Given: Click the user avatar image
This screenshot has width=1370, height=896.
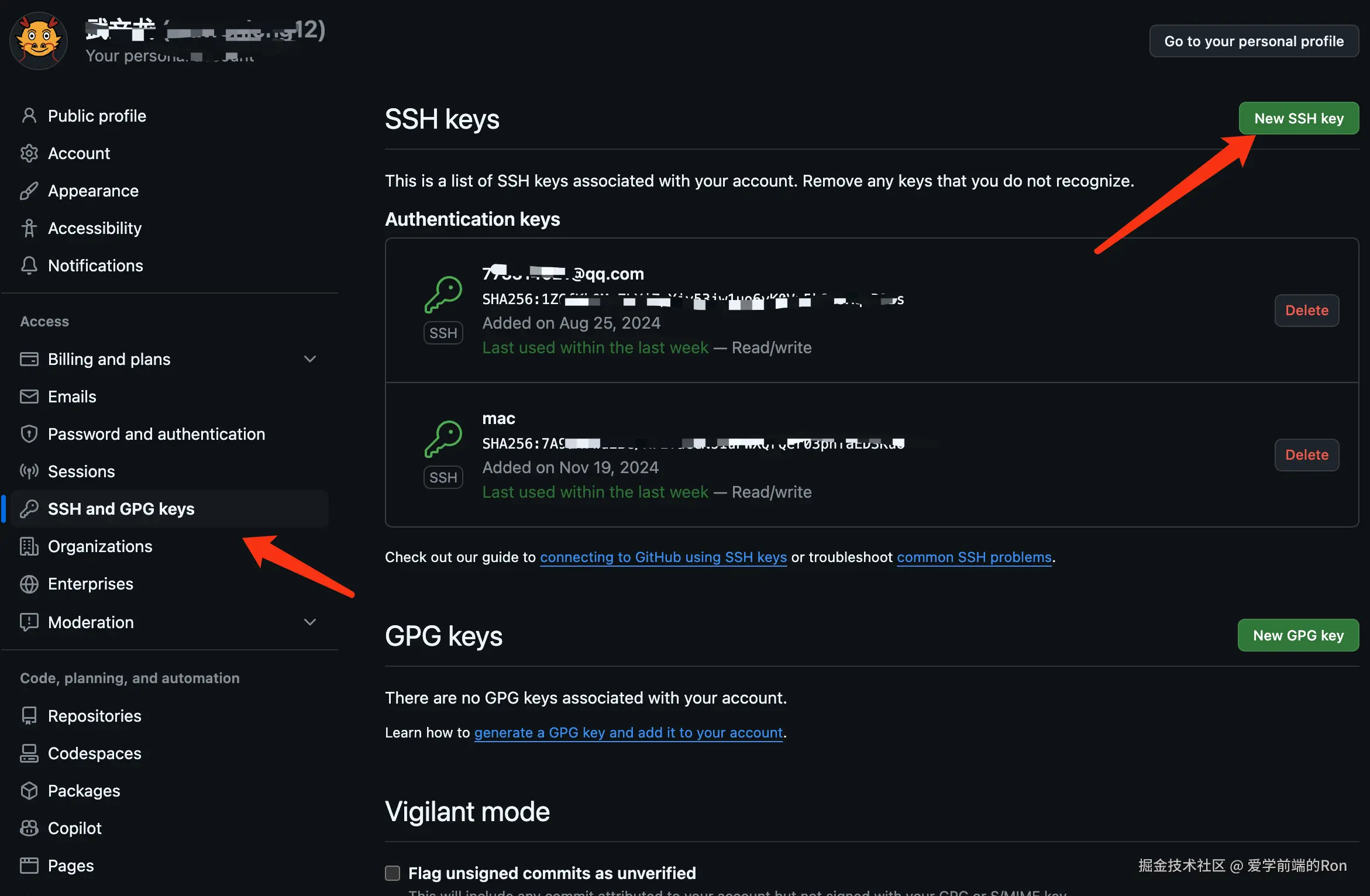Looking at the screenshot, I should click(x=39, y=41).
